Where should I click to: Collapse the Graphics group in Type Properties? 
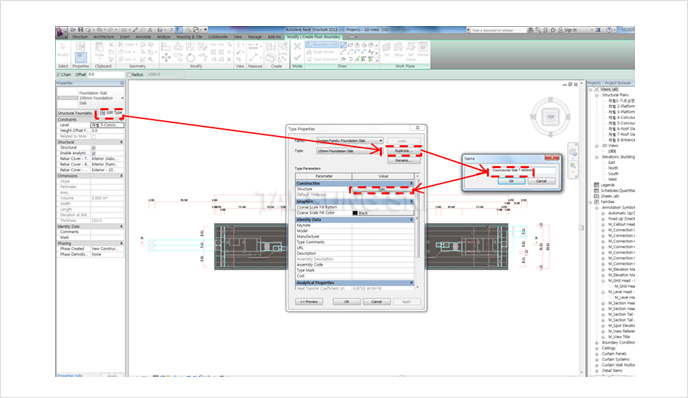411,201
